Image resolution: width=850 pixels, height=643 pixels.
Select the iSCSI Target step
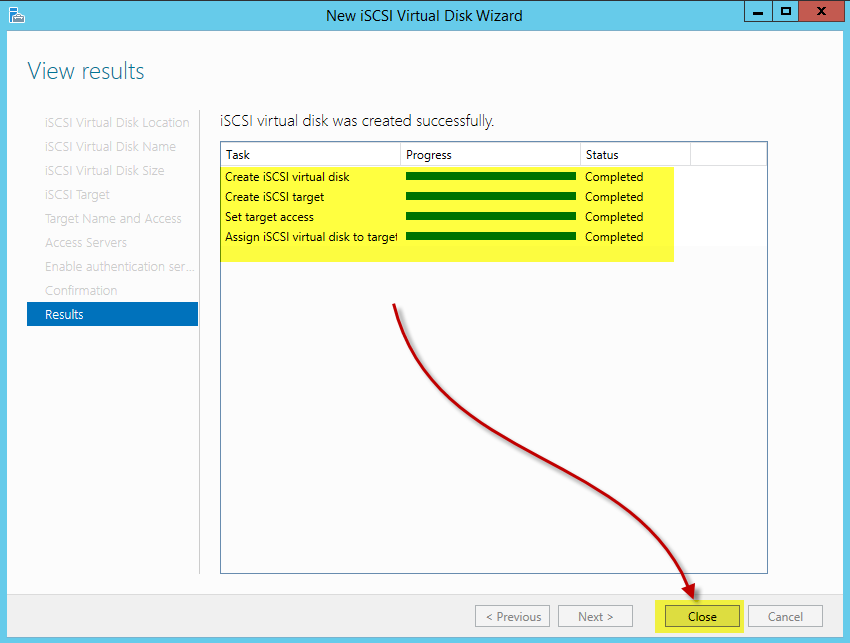[x=77, y=194]
